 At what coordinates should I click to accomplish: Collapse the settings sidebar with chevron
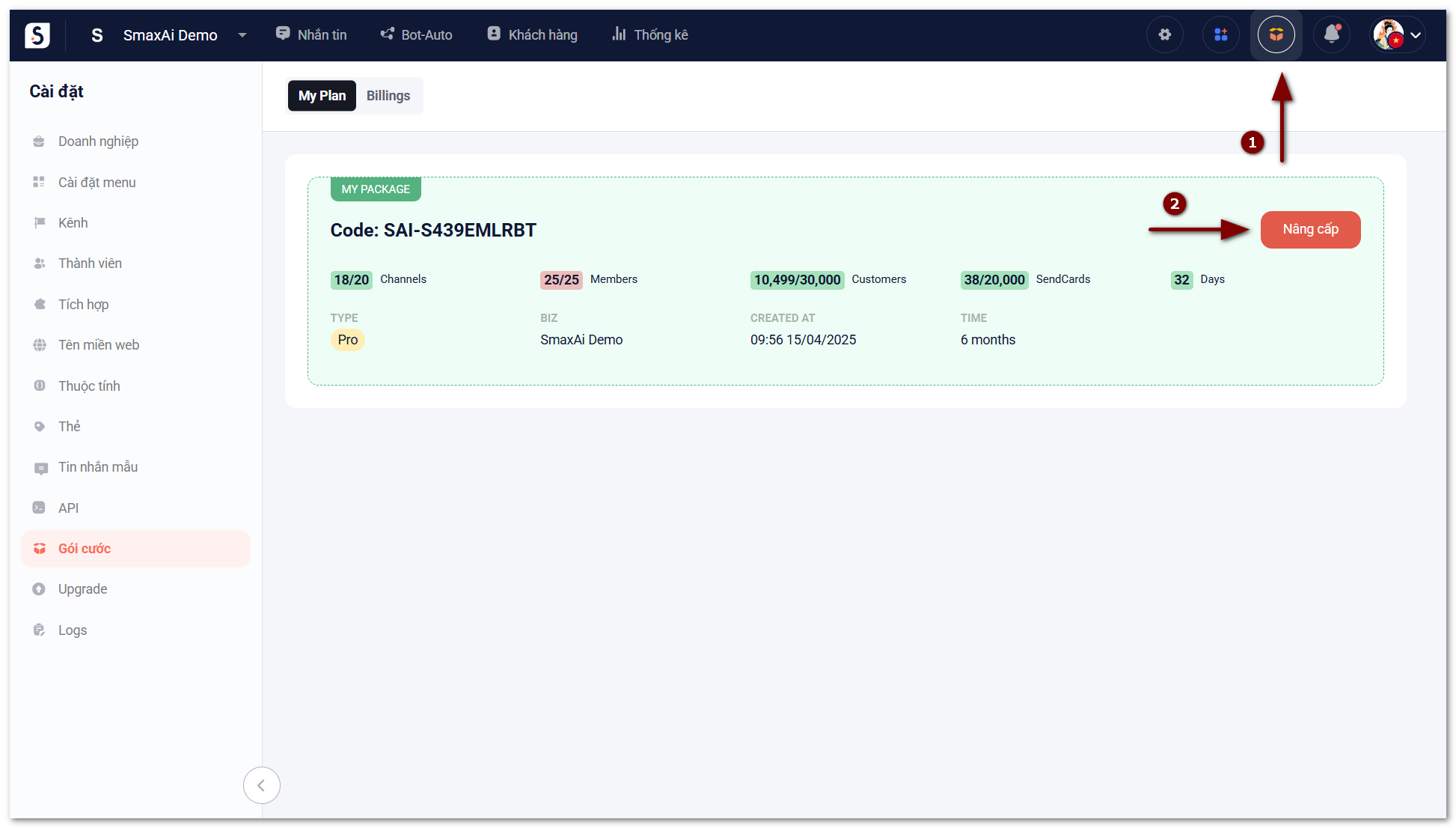[261, 785]
